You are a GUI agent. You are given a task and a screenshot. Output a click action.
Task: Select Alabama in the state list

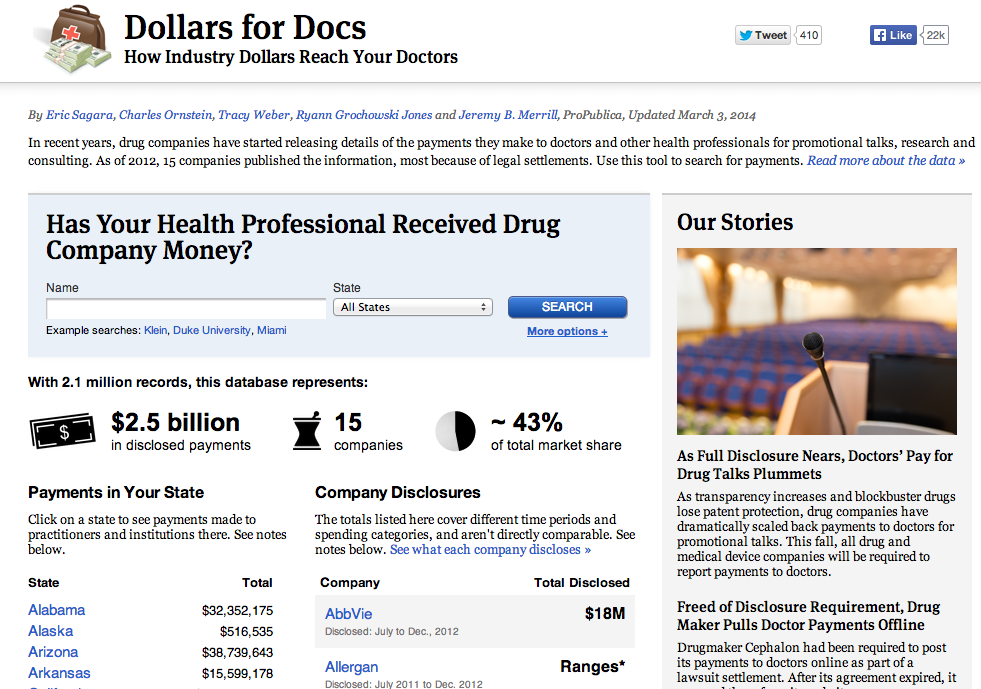(56, 610)
